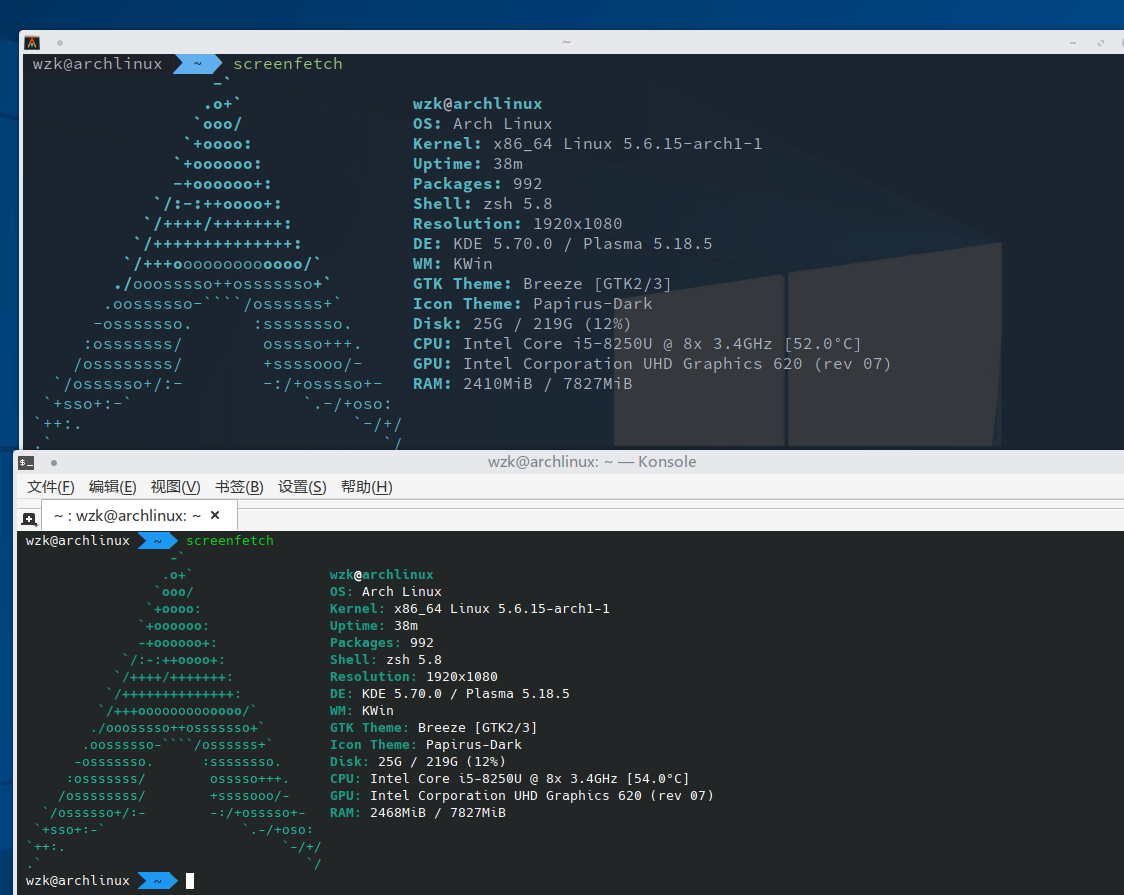Image resolution: width=1124 pixels, height=895 pixels.
Task: Click the GPU line in the Konsole window
Action: [x=522, y=796]
